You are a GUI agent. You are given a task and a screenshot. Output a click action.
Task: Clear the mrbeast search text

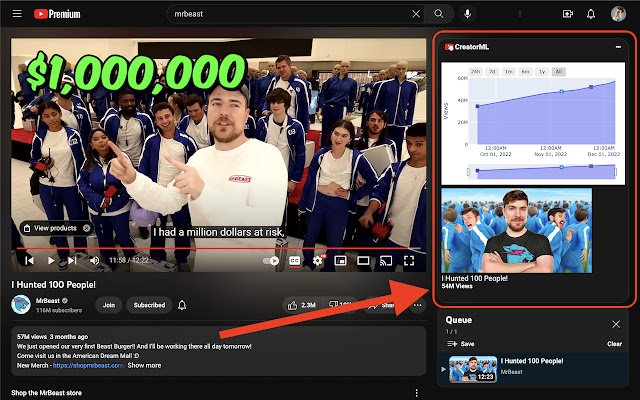point(416,14)
